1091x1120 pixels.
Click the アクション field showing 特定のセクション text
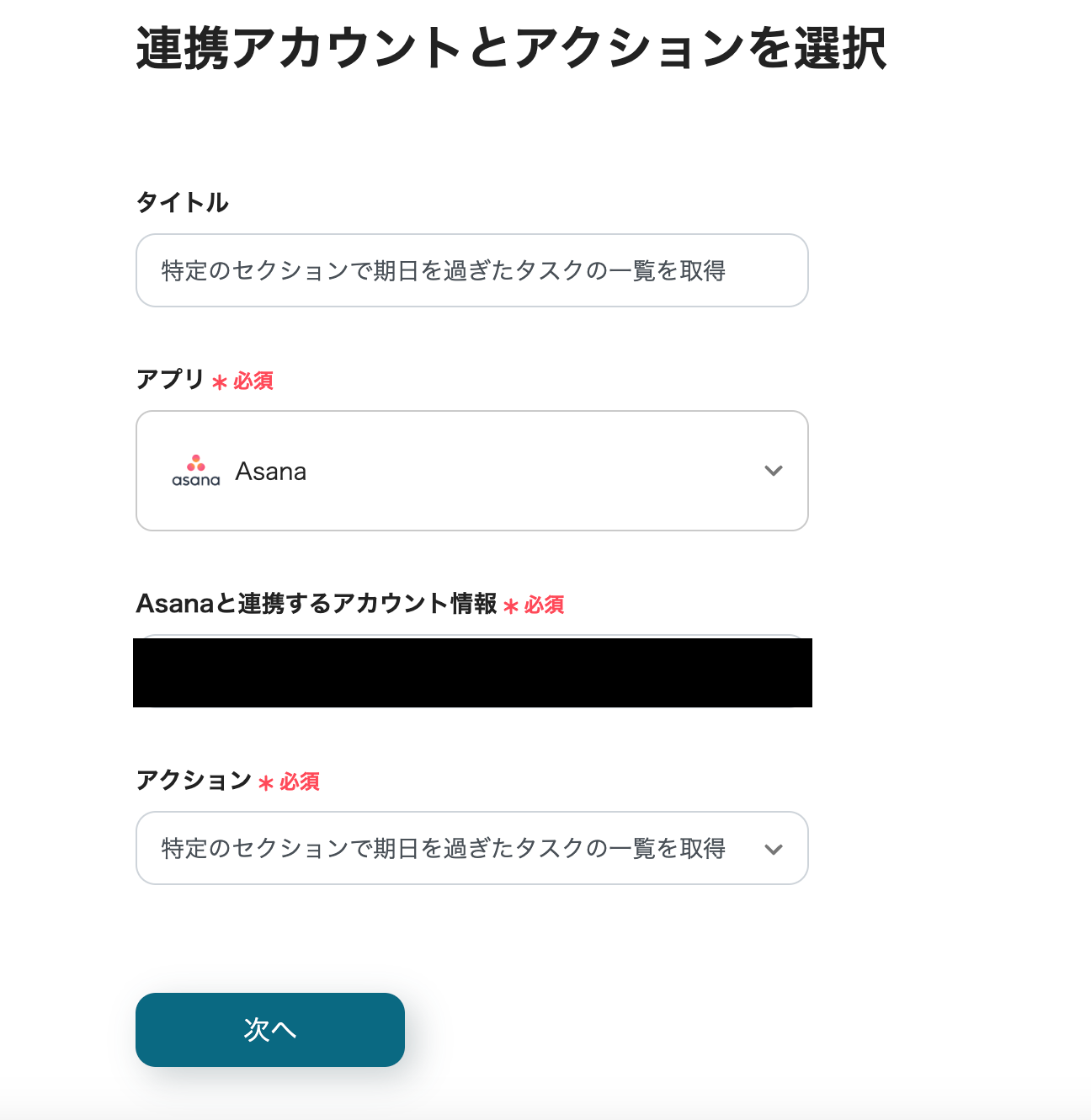coord(443,849)
